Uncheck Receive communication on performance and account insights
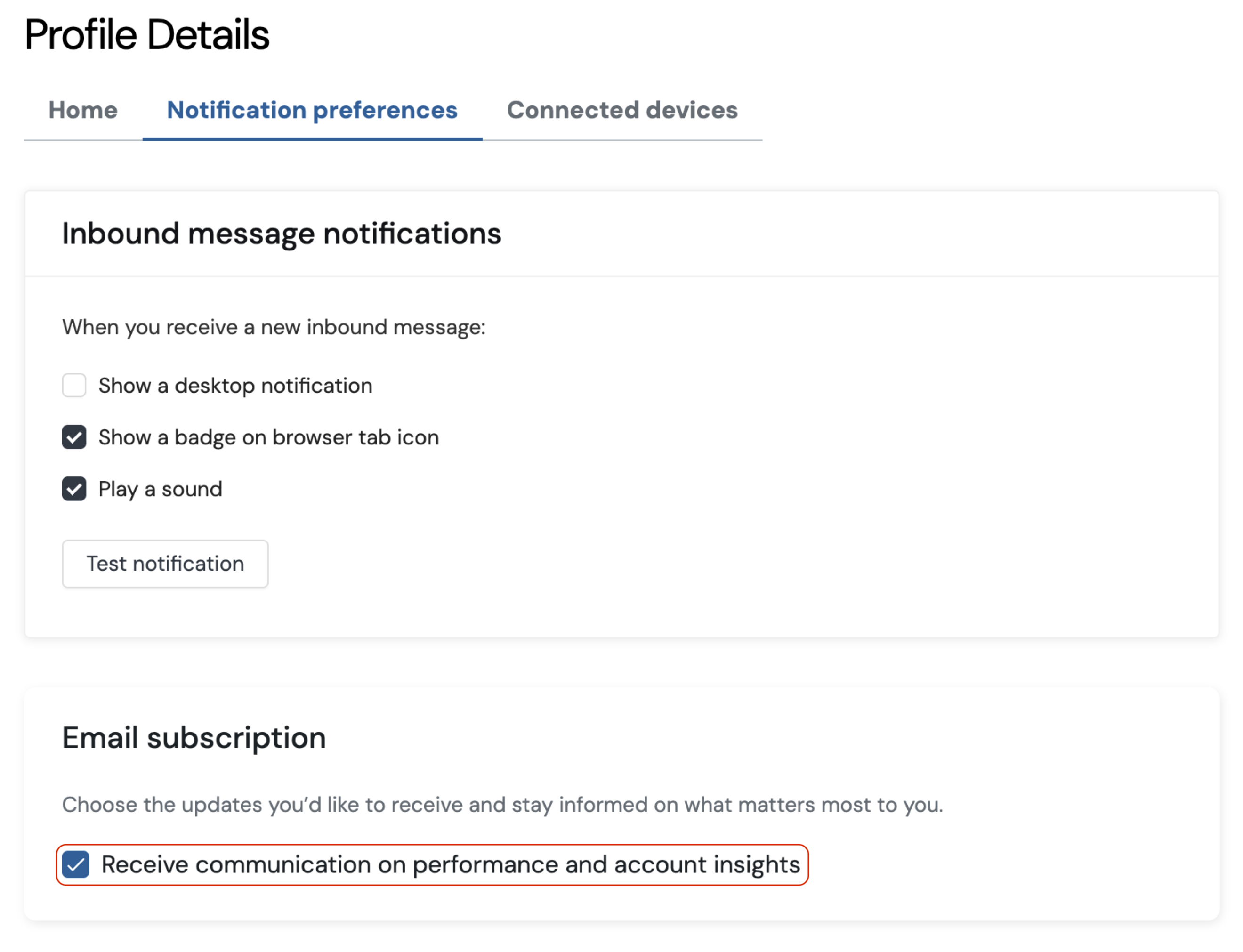This screenshot has height=952, width=1243. (76, 864)
